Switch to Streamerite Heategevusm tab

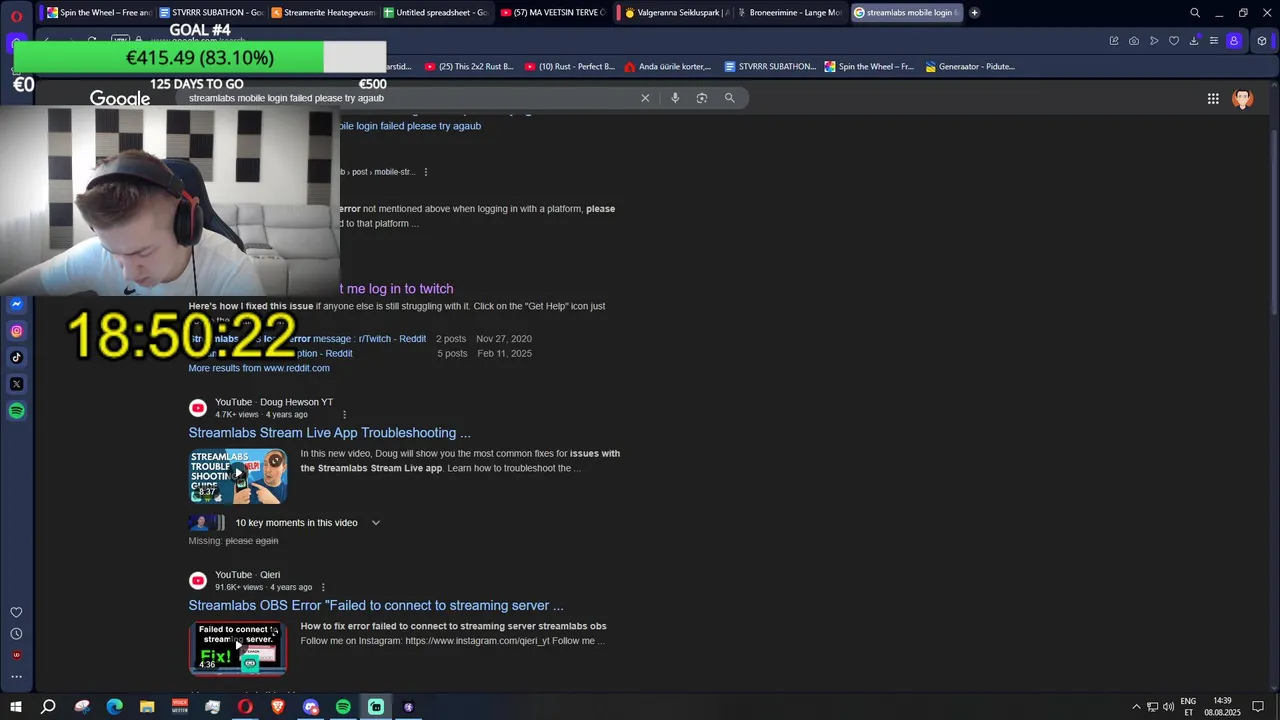point(323,13)
